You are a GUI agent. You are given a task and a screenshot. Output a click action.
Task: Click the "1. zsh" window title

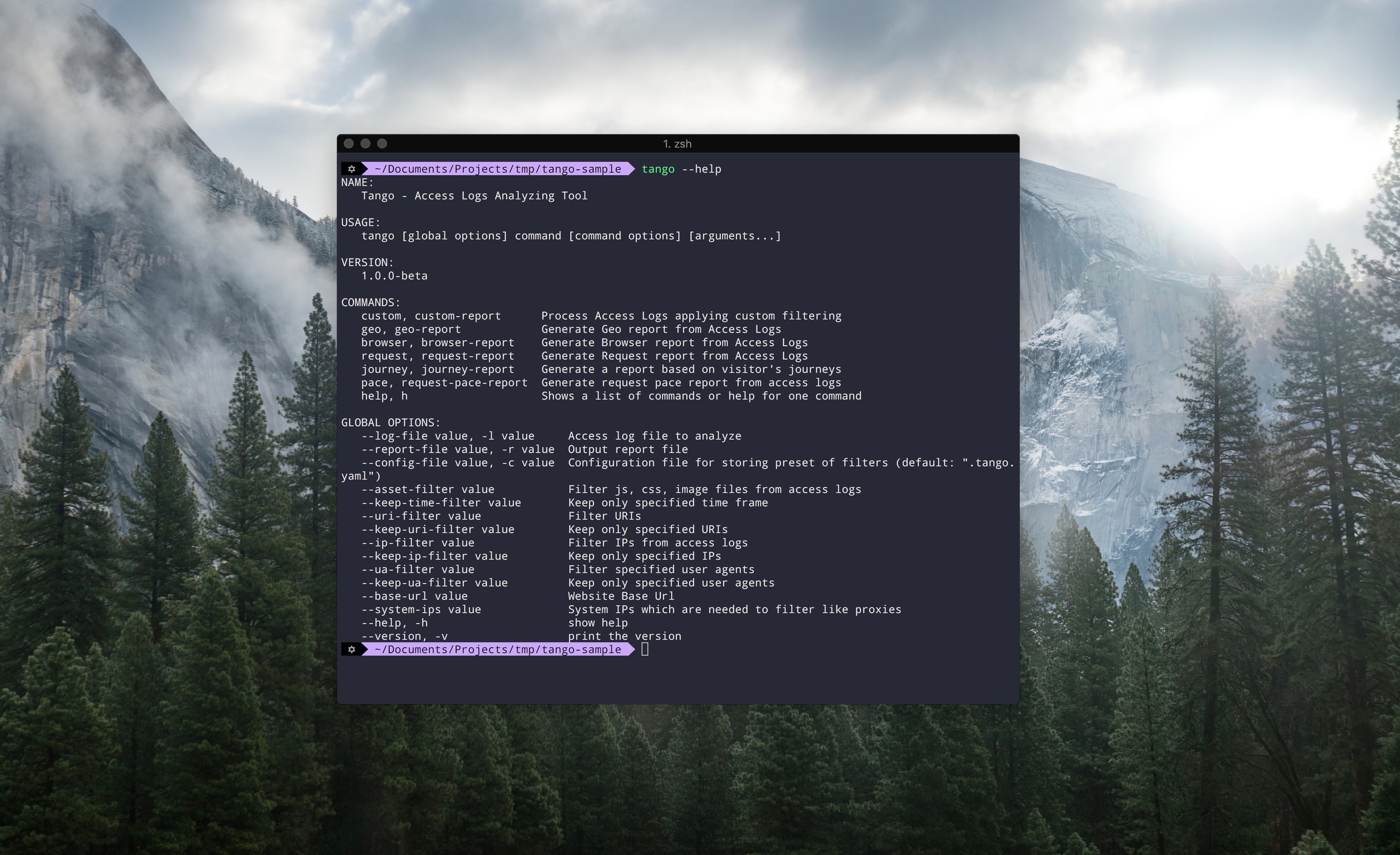point(677,144)
